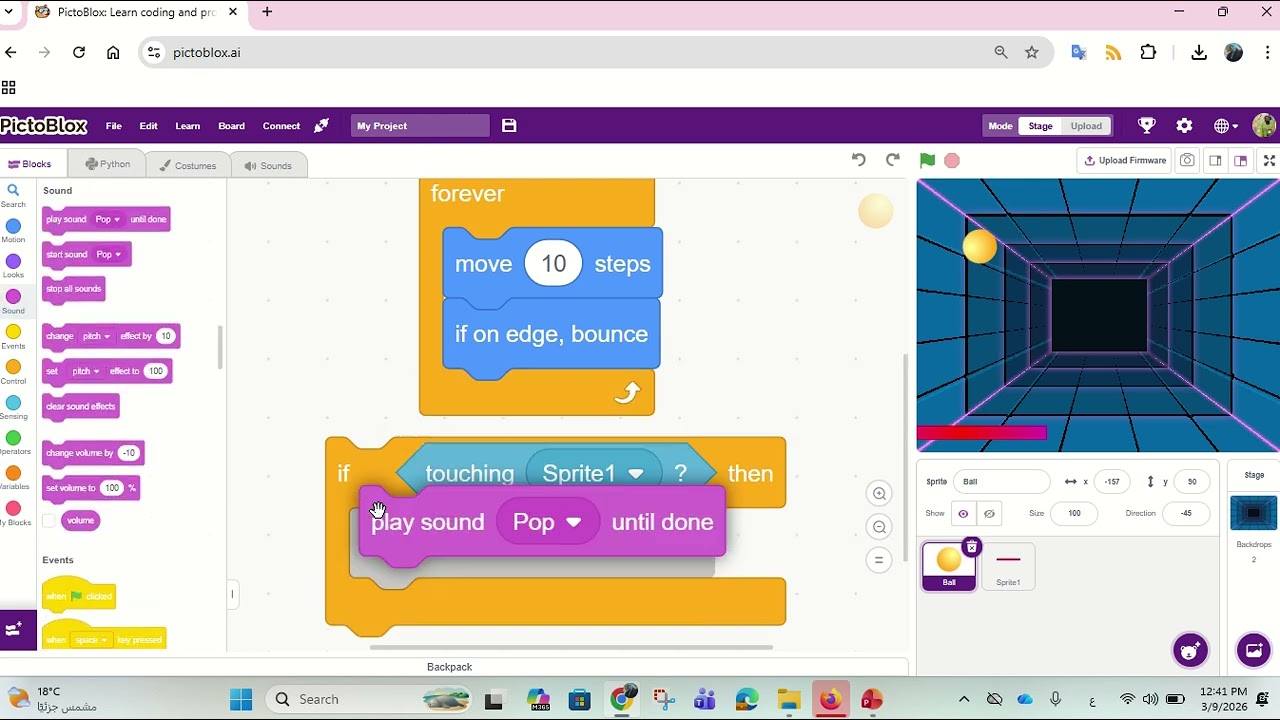The height and width of the screenshot is (720, 1280).
Task: Hide the sprite using crossed-eye icon
Action: tap(989, 514)
